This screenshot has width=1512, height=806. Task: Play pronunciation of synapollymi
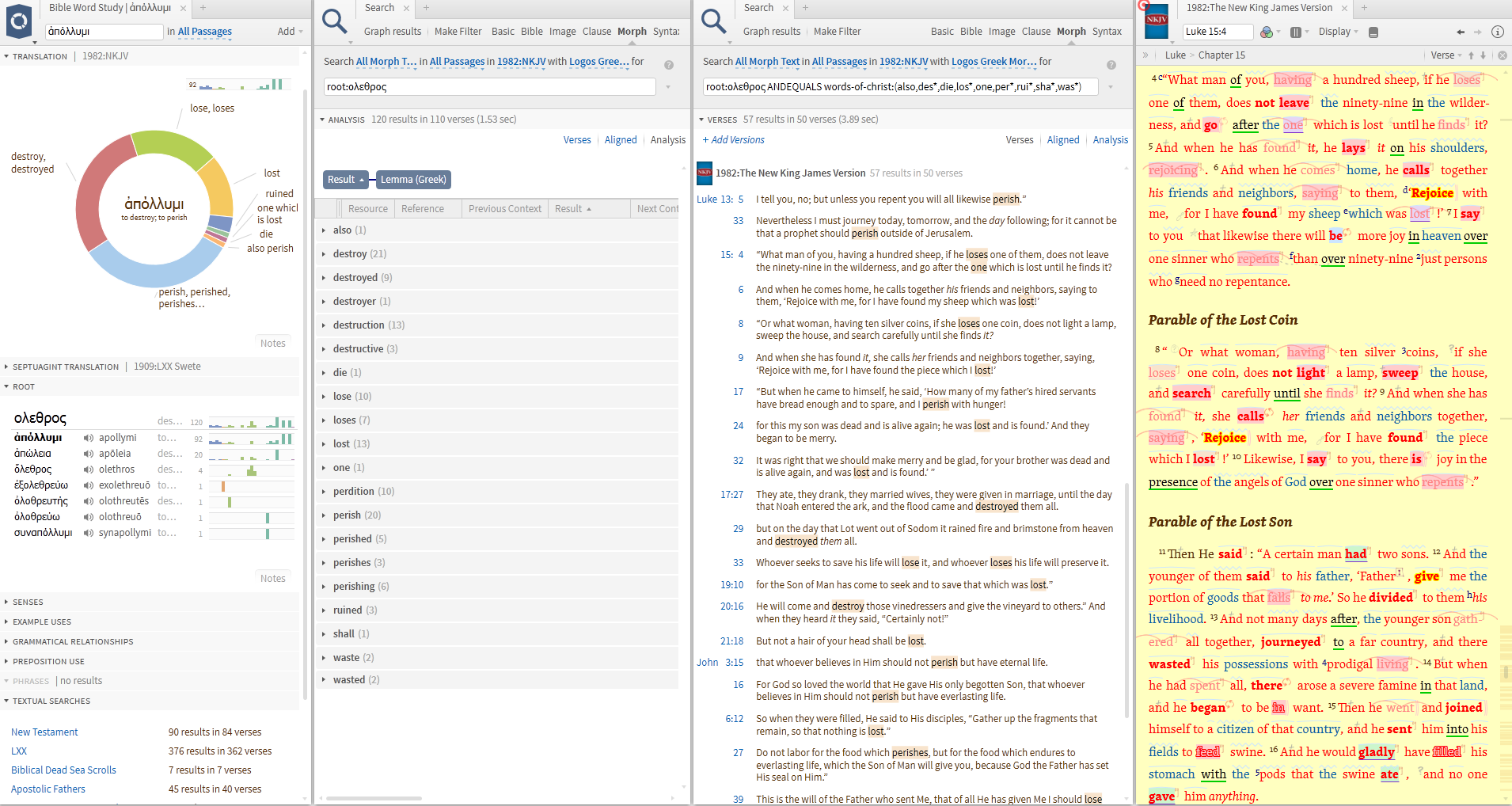coord(89,533)
